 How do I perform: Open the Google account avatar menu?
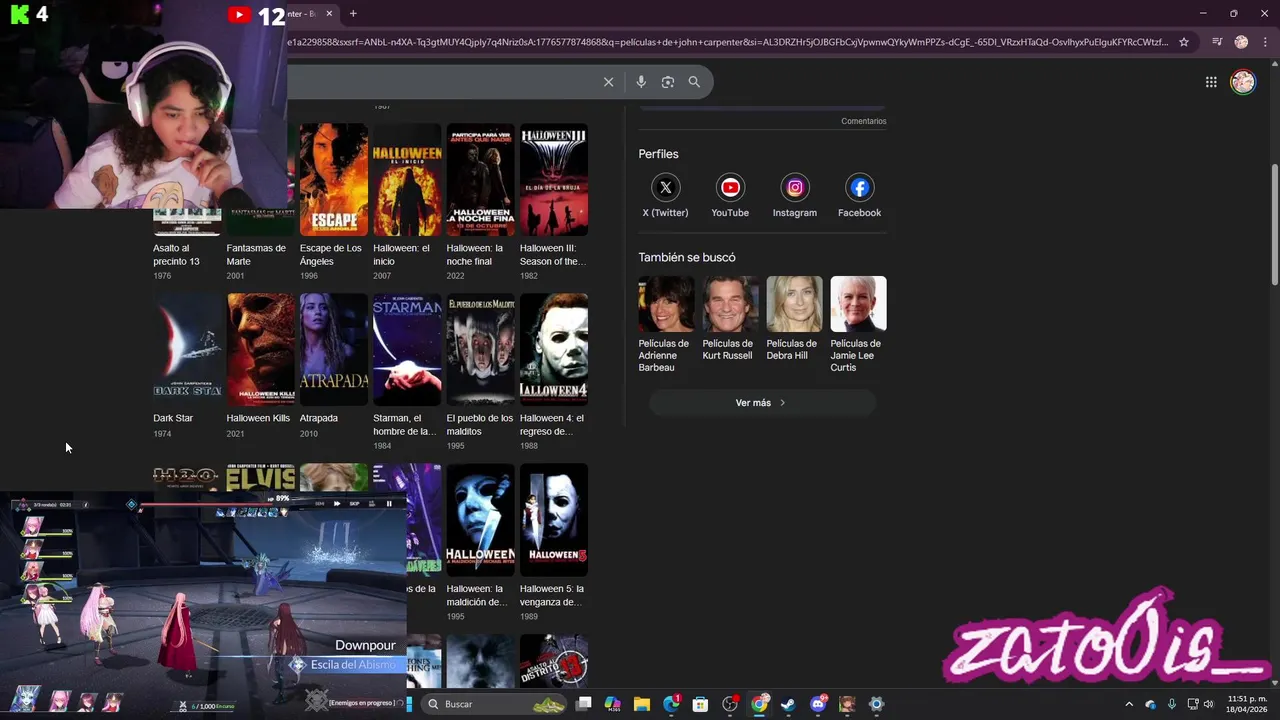(x=1243, y=82)
